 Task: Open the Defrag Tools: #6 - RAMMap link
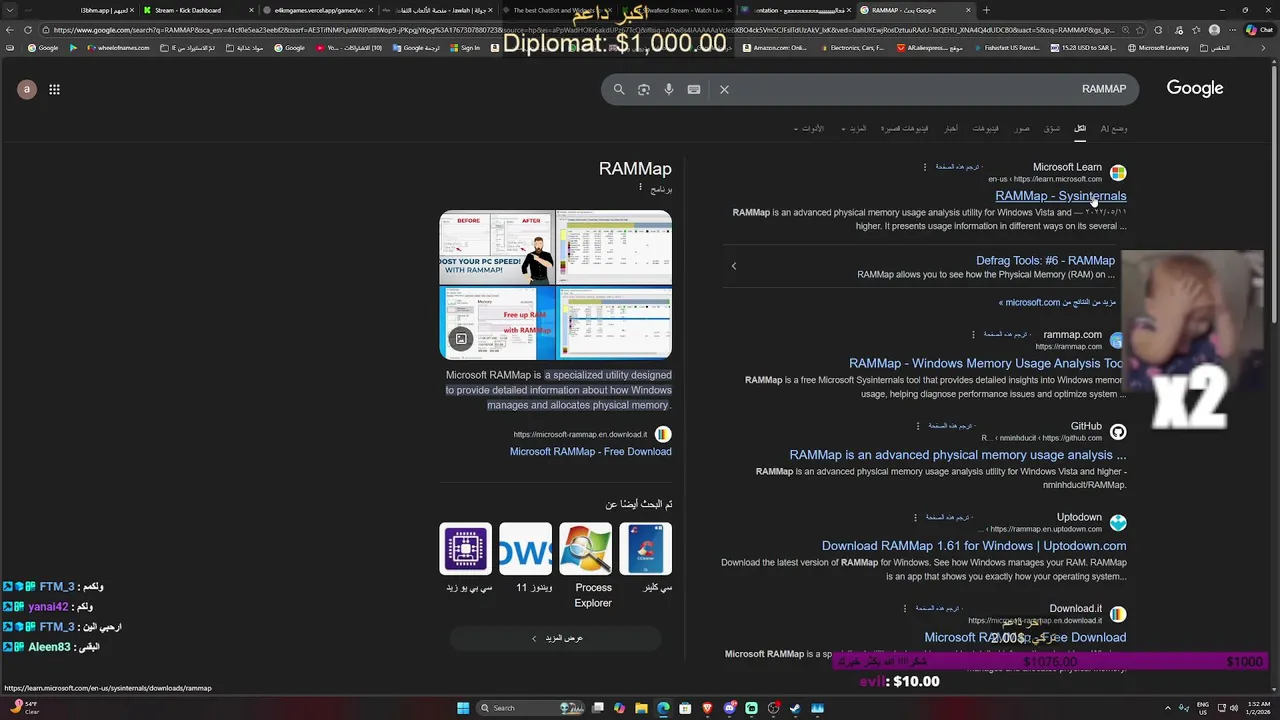coord(1045,260)
